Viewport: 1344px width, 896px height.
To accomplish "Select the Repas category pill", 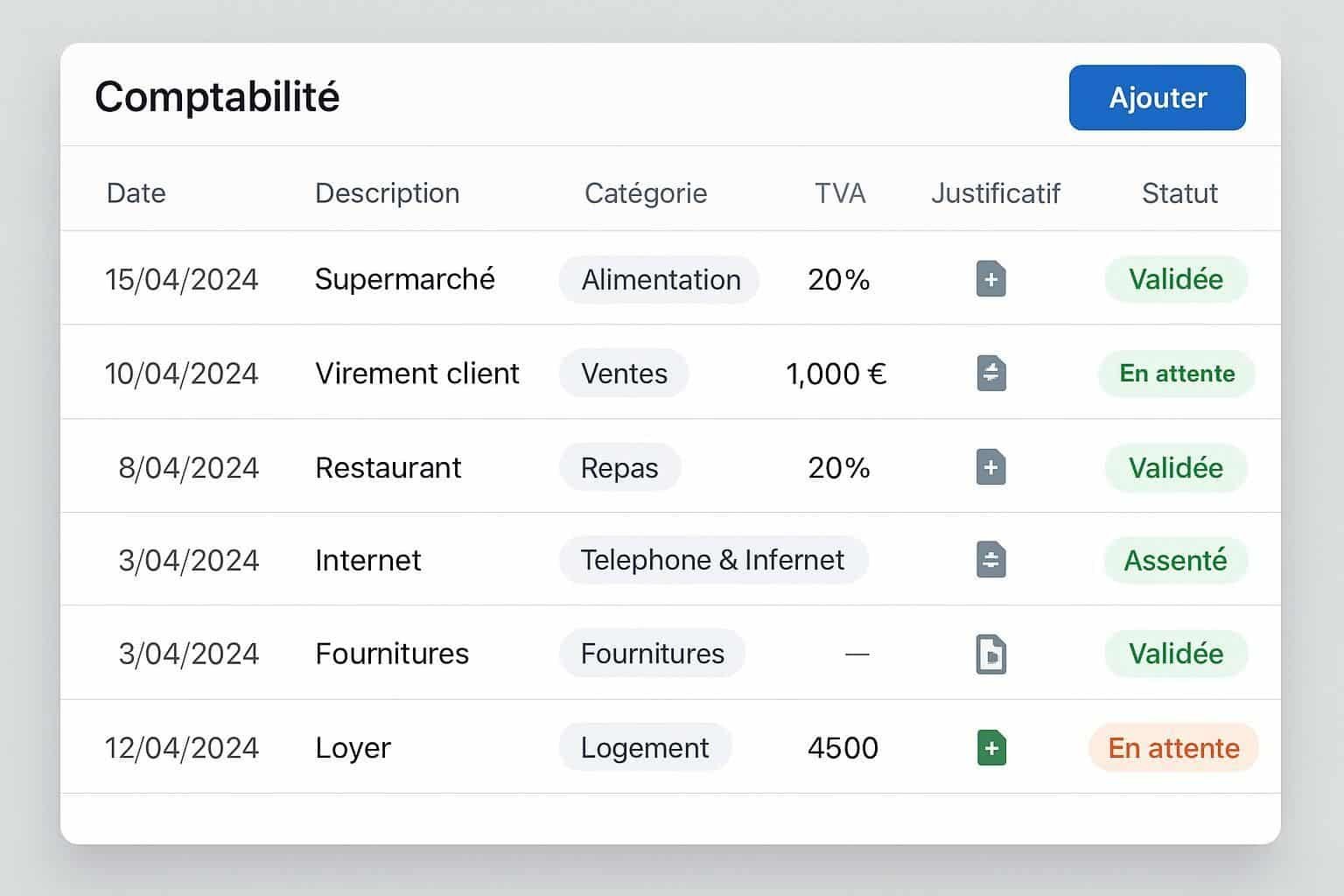I will point(619,468).
